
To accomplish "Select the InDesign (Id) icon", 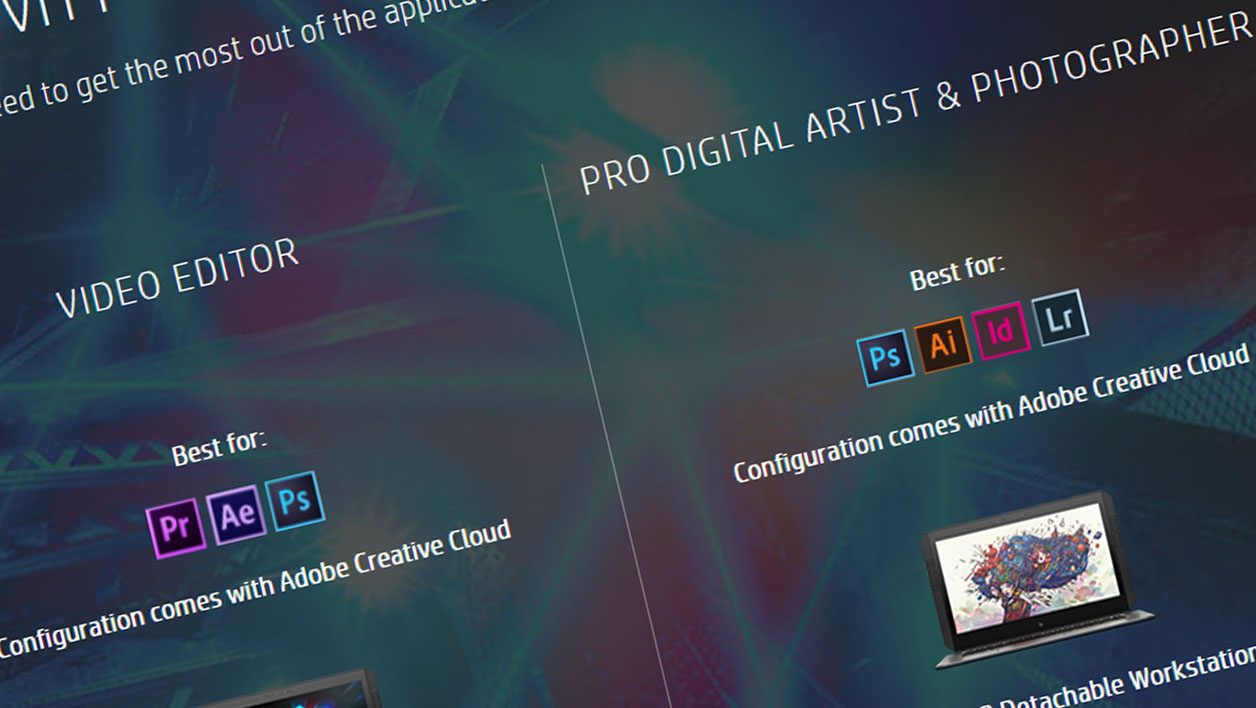I will tap(1000, 331).
